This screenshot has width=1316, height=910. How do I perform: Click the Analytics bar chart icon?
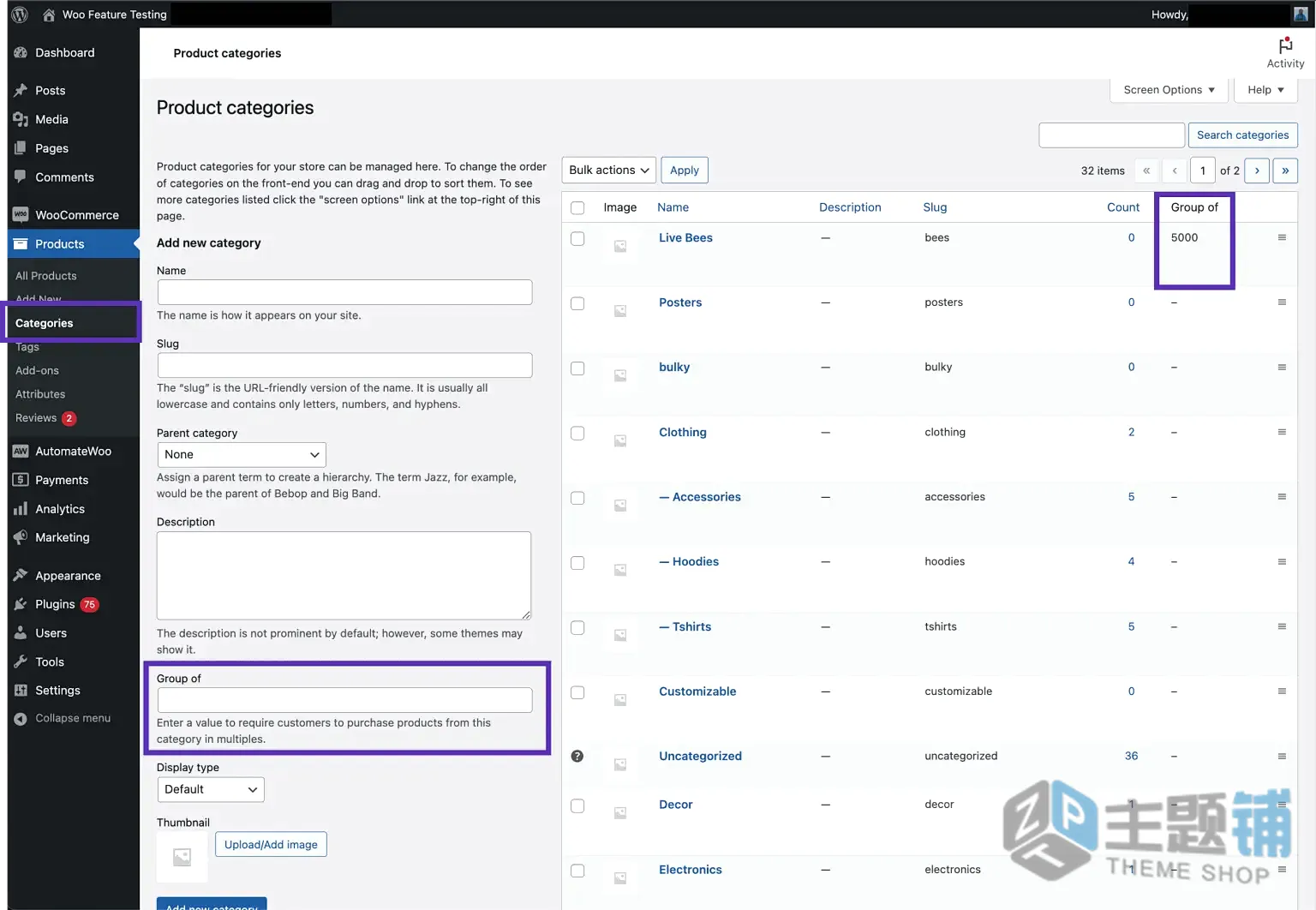21,509
